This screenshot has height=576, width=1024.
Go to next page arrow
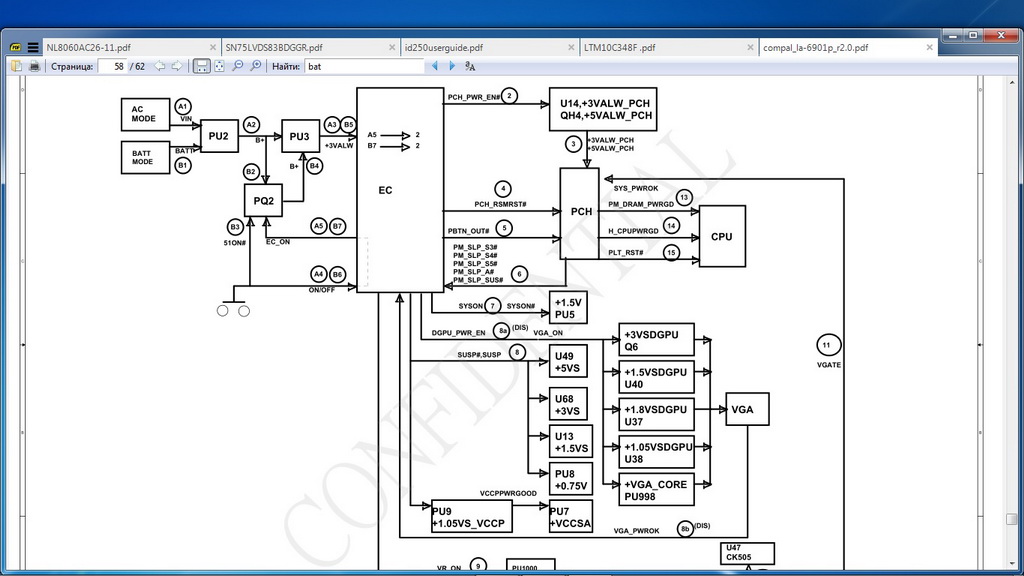point(177,66)
